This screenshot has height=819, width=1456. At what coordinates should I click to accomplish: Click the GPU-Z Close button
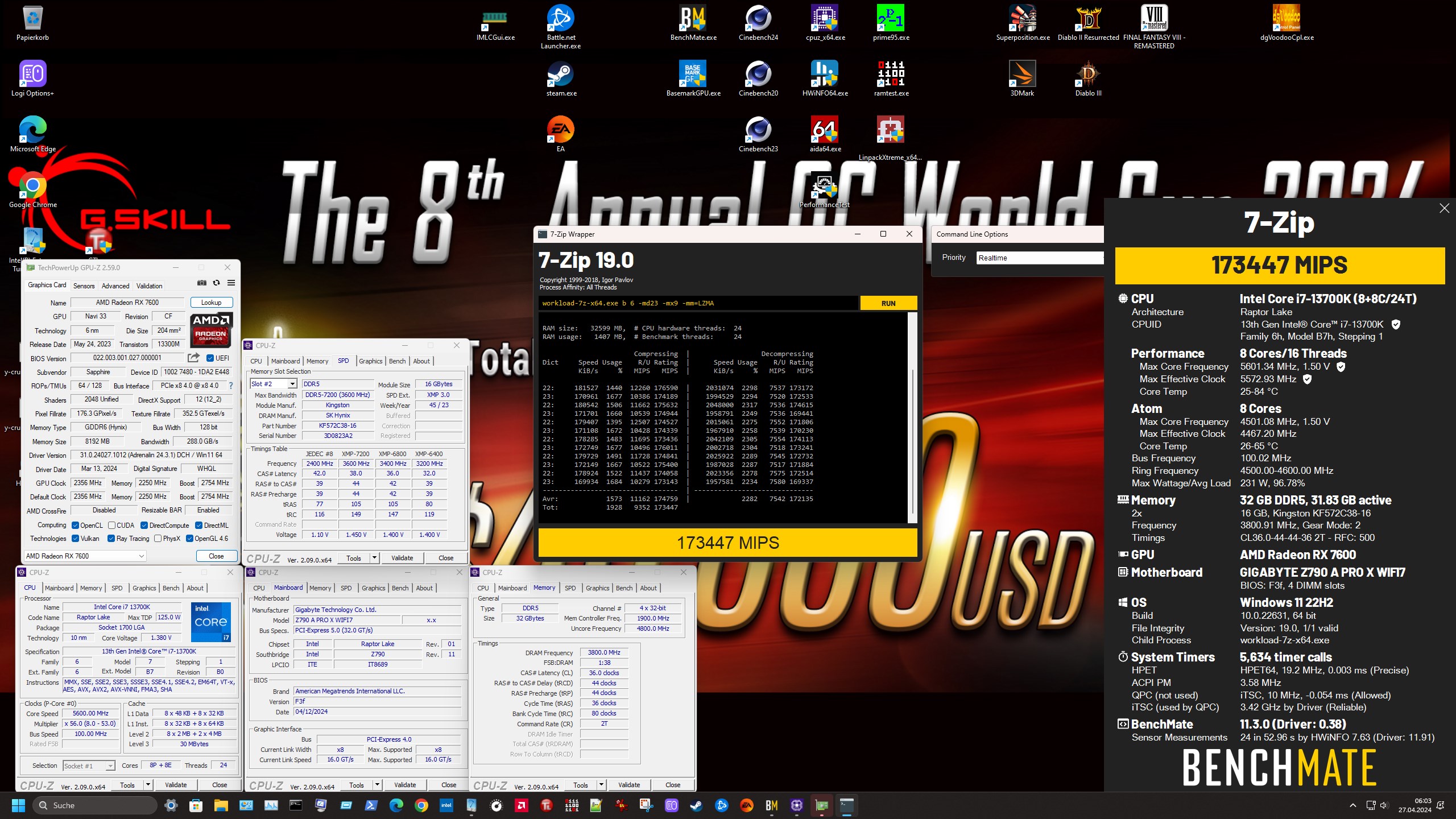(216, 556)
